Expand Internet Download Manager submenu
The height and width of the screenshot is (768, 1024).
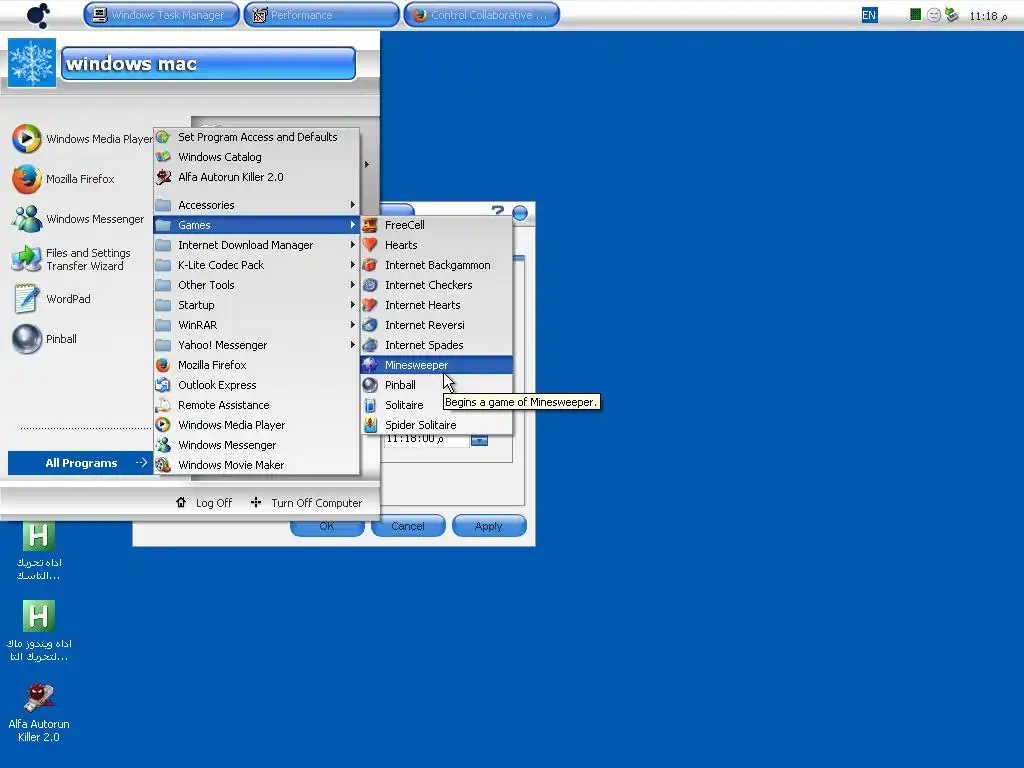point(257,245)
